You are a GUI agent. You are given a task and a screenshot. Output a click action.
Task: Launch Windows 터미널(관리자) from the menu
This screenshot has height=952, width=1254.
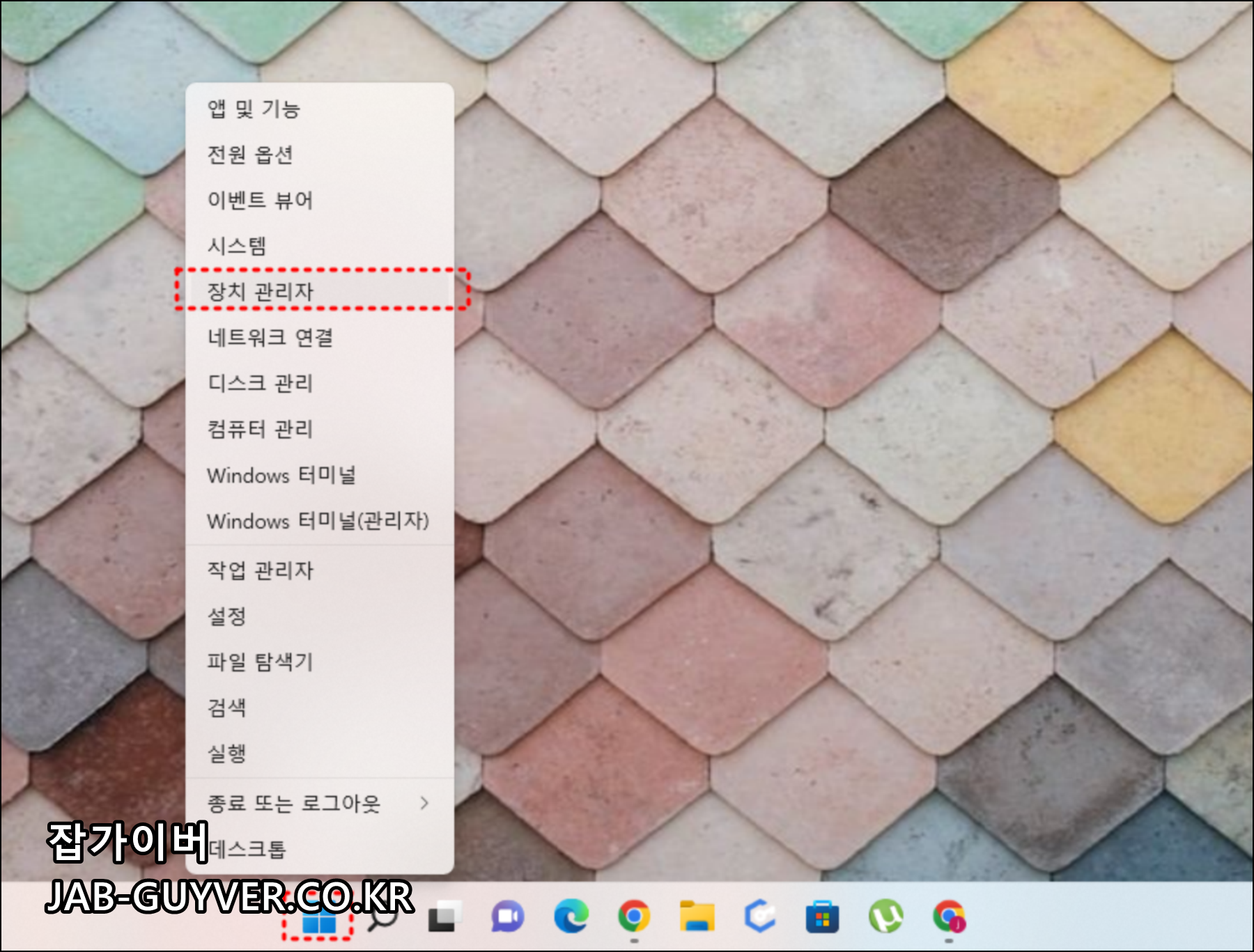coord(319,521)
